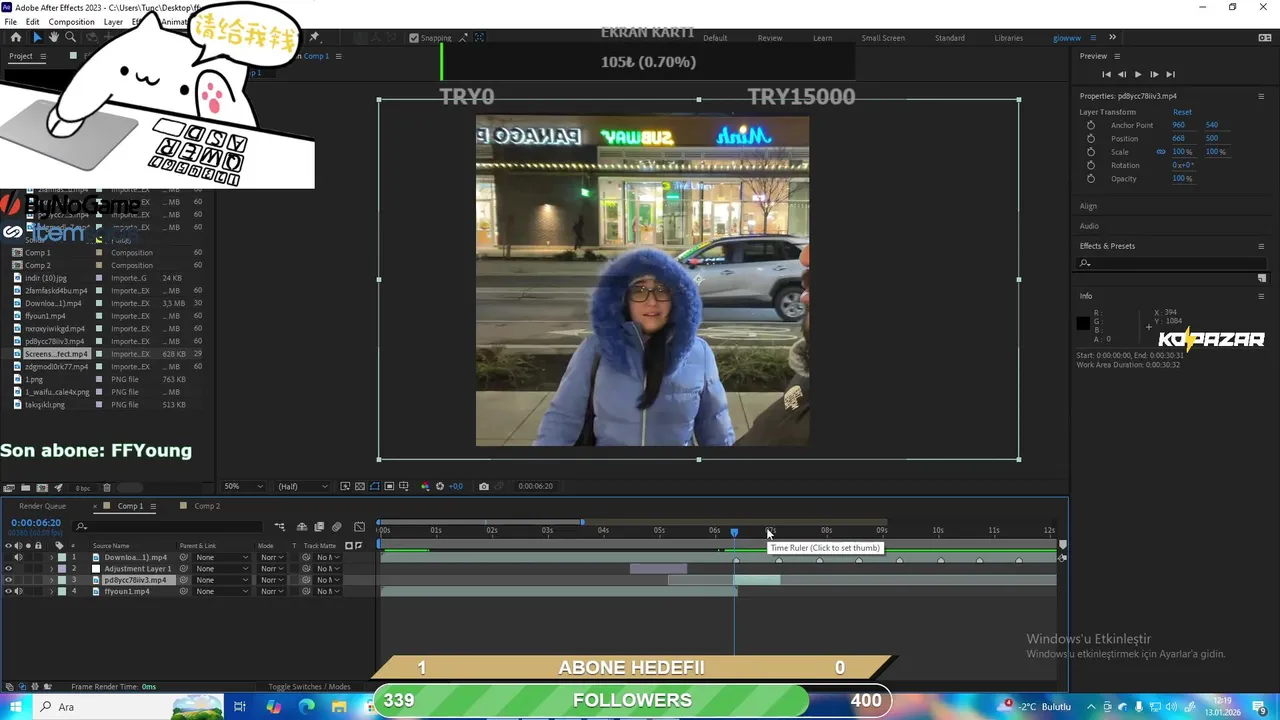Toggle the shy layers icon in timeline
This screenshot has width=1280, height=720.
point(304,527)
